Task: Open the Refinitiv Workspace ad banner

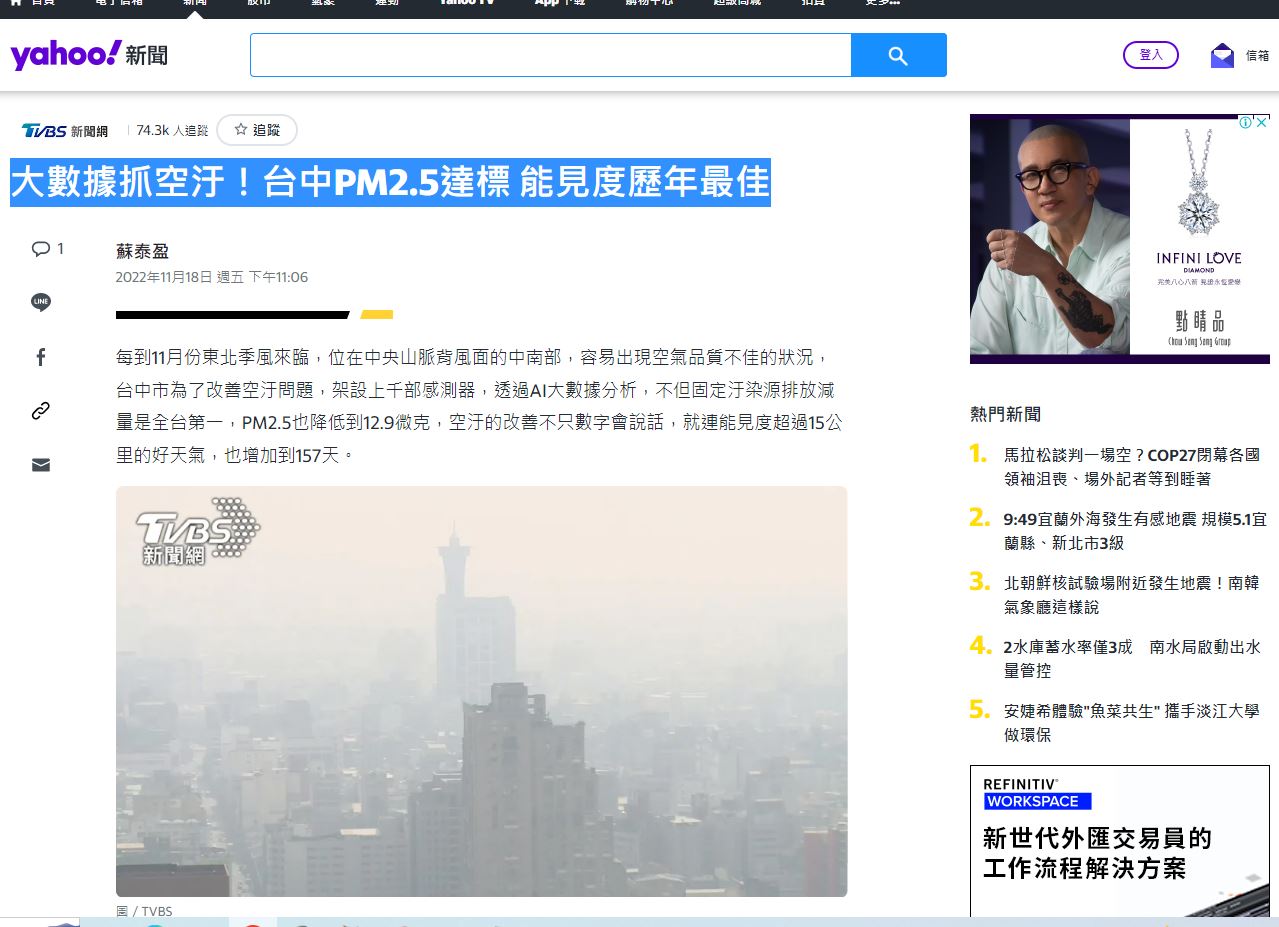Action: 1120,841
